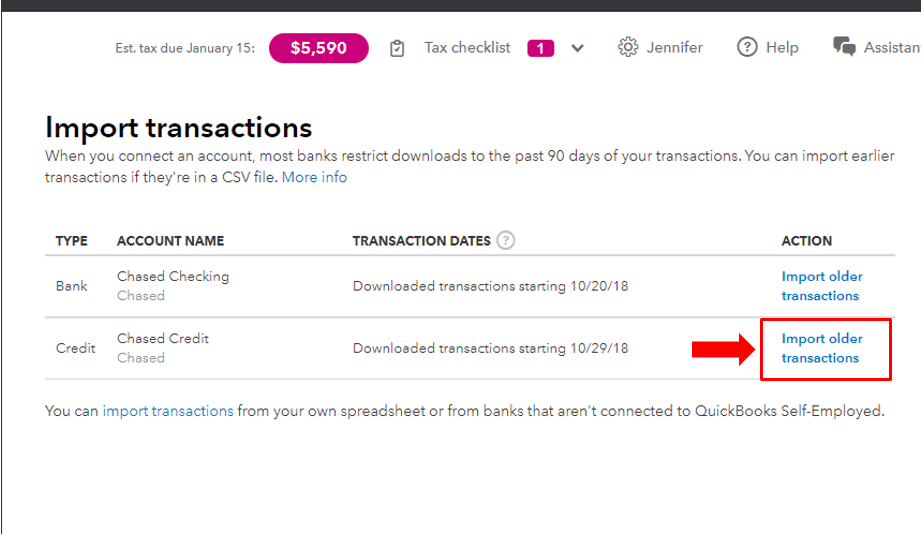This screenshot has height=539, width=924.
Task: Open the Jennifer account menu
Action: [x=675, y=48]
